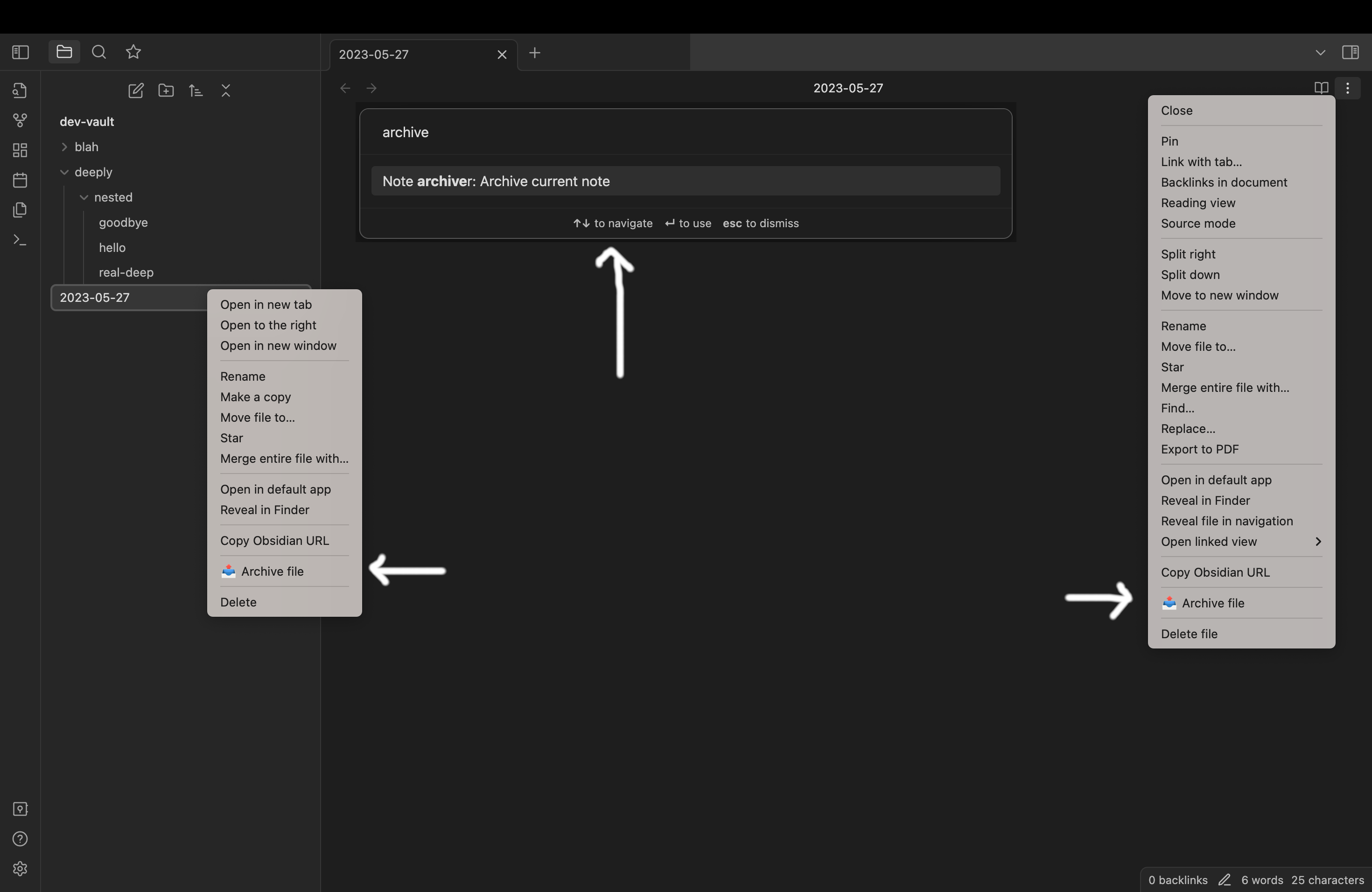1372x892 pixels.
Task: Expand the blah folder
Action: coord(85,147)
